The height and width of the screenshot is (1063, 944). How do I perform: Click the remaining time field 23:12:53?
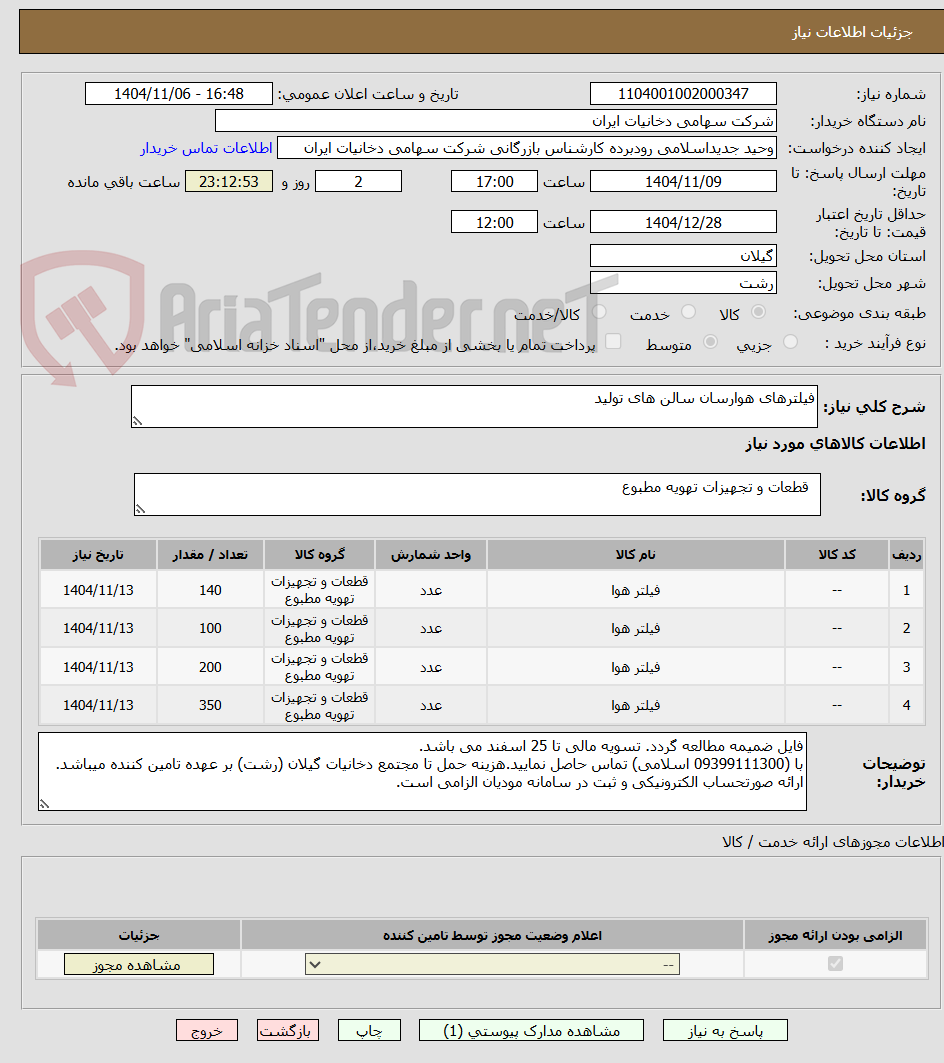[x=229, y=182]
